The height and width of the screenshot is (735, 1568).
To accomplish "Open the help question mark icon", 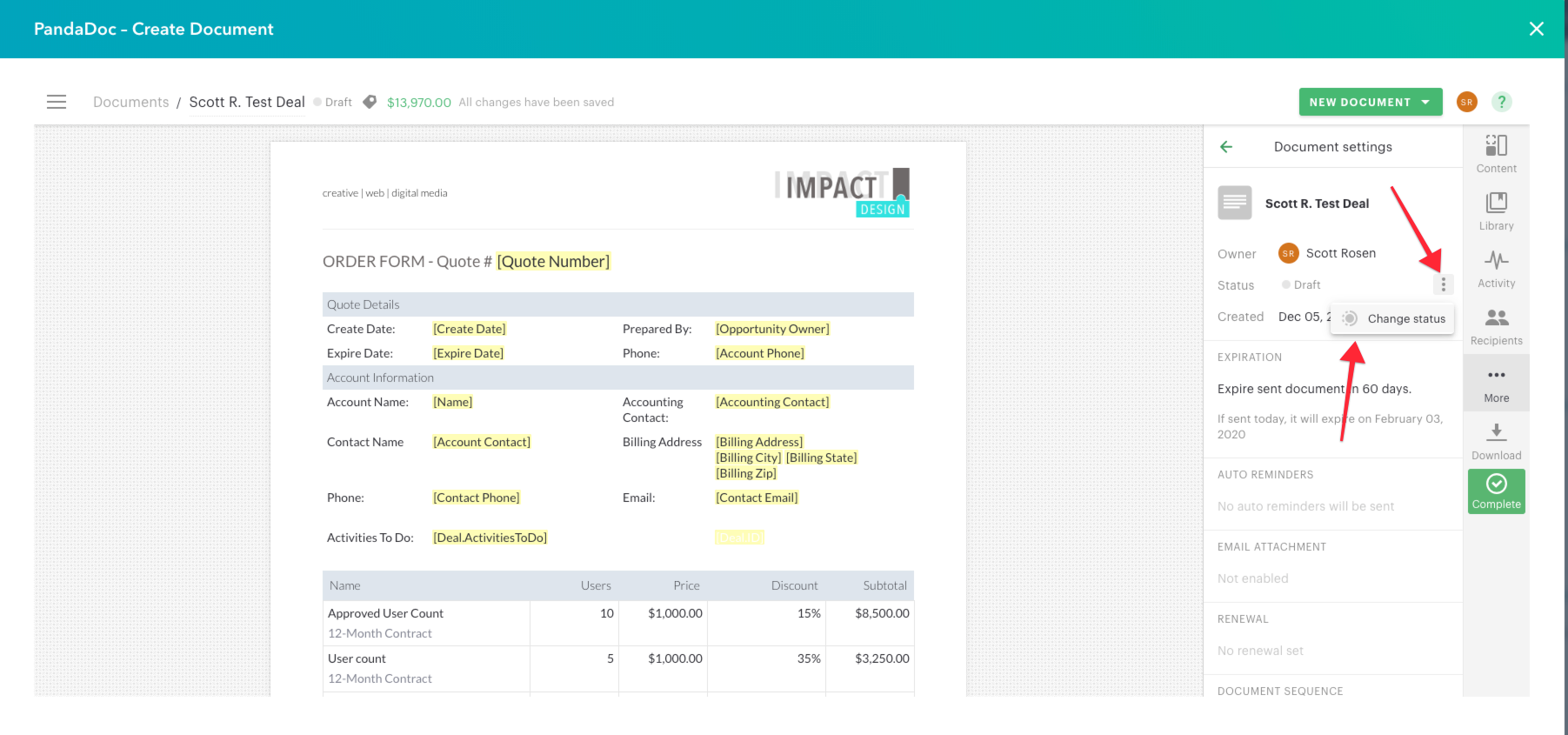I will [1501, 102].
